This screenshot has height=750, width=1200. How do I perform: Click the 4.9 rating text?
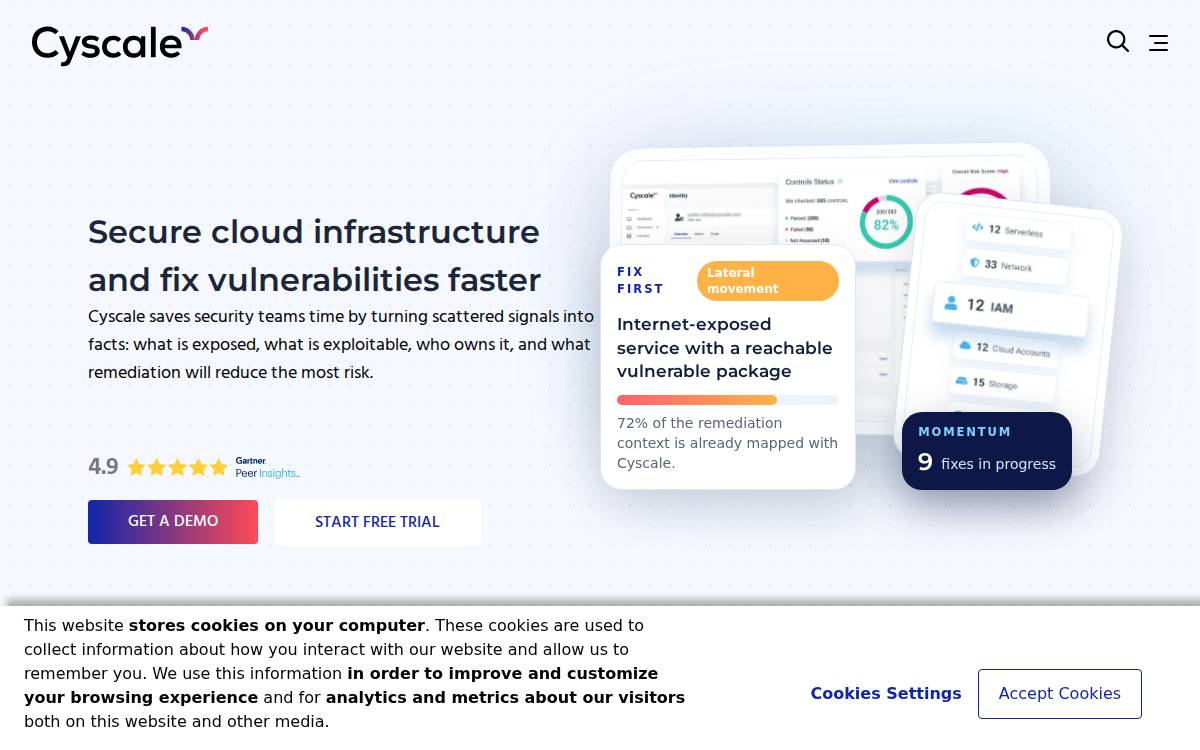tap(103, 467)
